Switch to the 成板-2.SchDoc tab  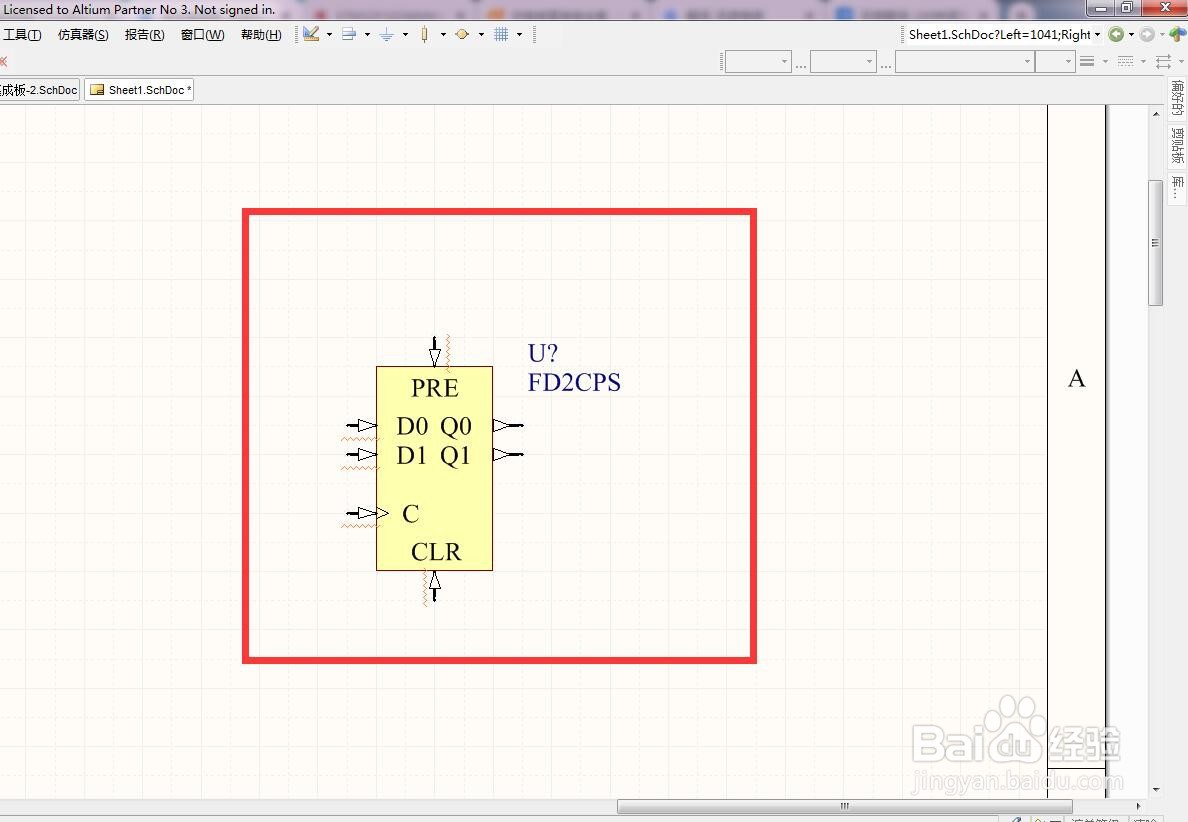tap(39, 89)
